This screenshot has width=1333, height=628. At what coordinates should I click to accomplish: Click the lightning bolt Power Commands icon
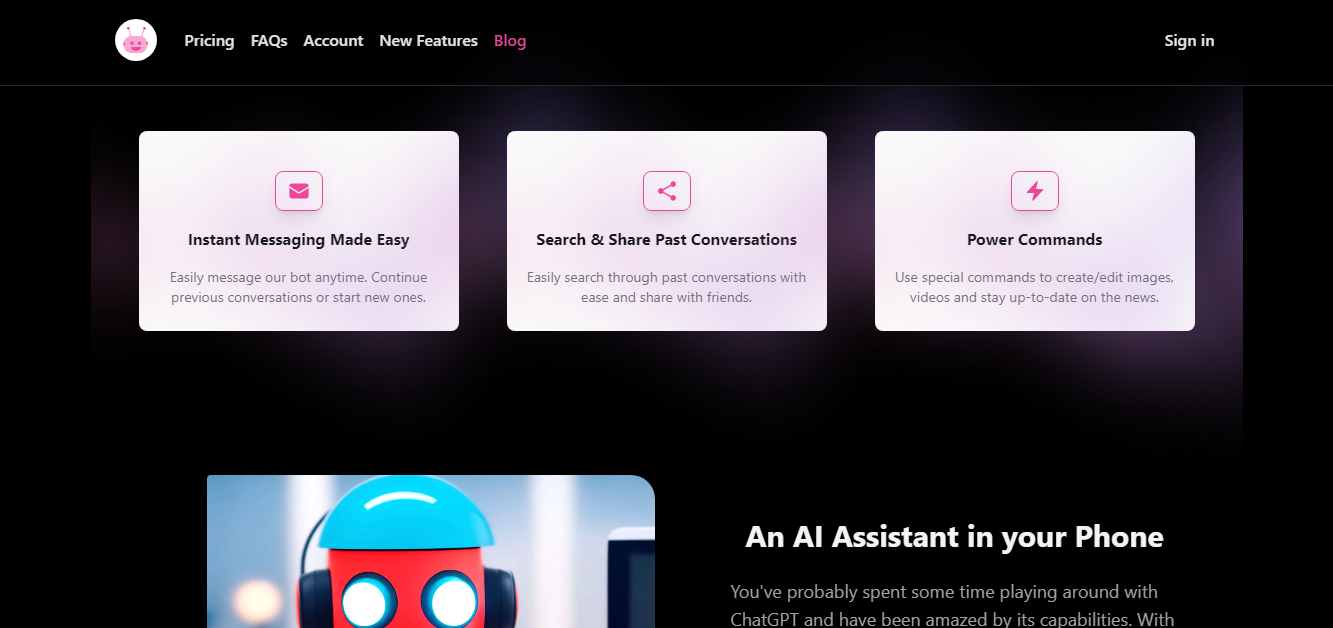click(x=1035, y=191)
